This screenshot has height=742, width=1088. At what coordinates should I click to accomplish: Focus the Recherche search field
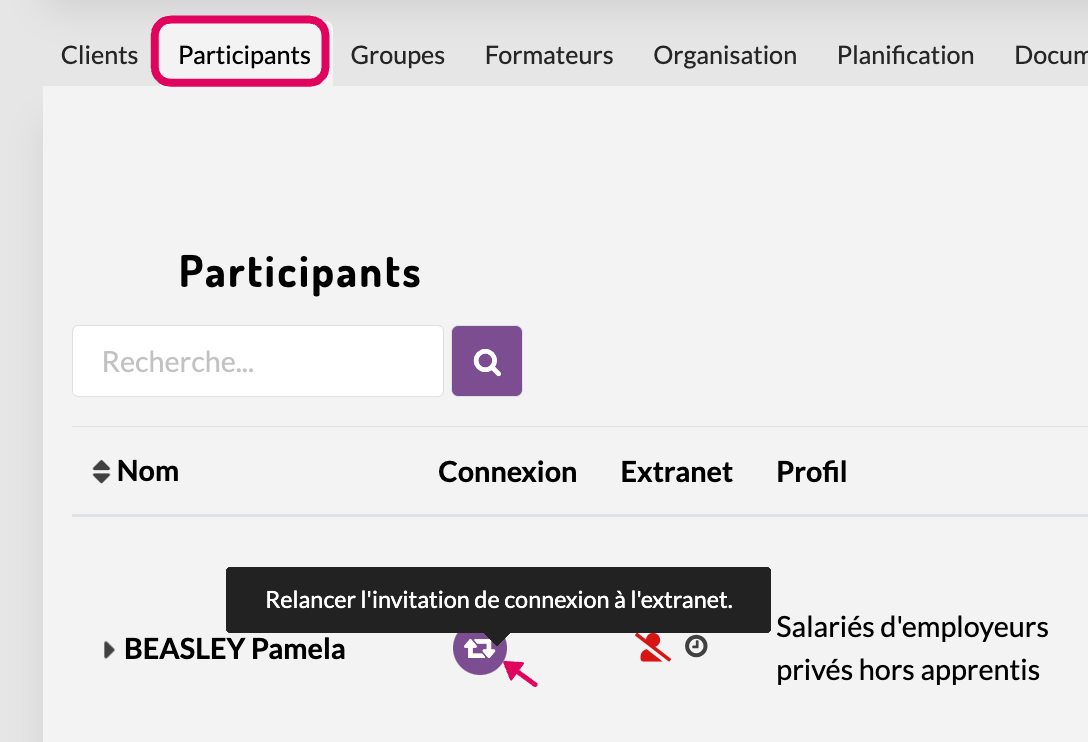(258, 361)
